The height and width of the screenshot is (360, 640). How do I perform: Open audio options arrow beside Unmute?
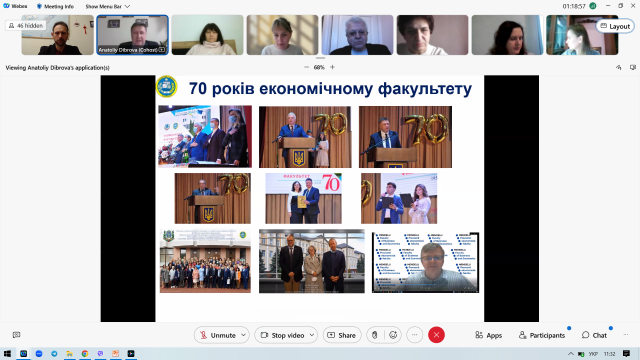tap(244, 335)
